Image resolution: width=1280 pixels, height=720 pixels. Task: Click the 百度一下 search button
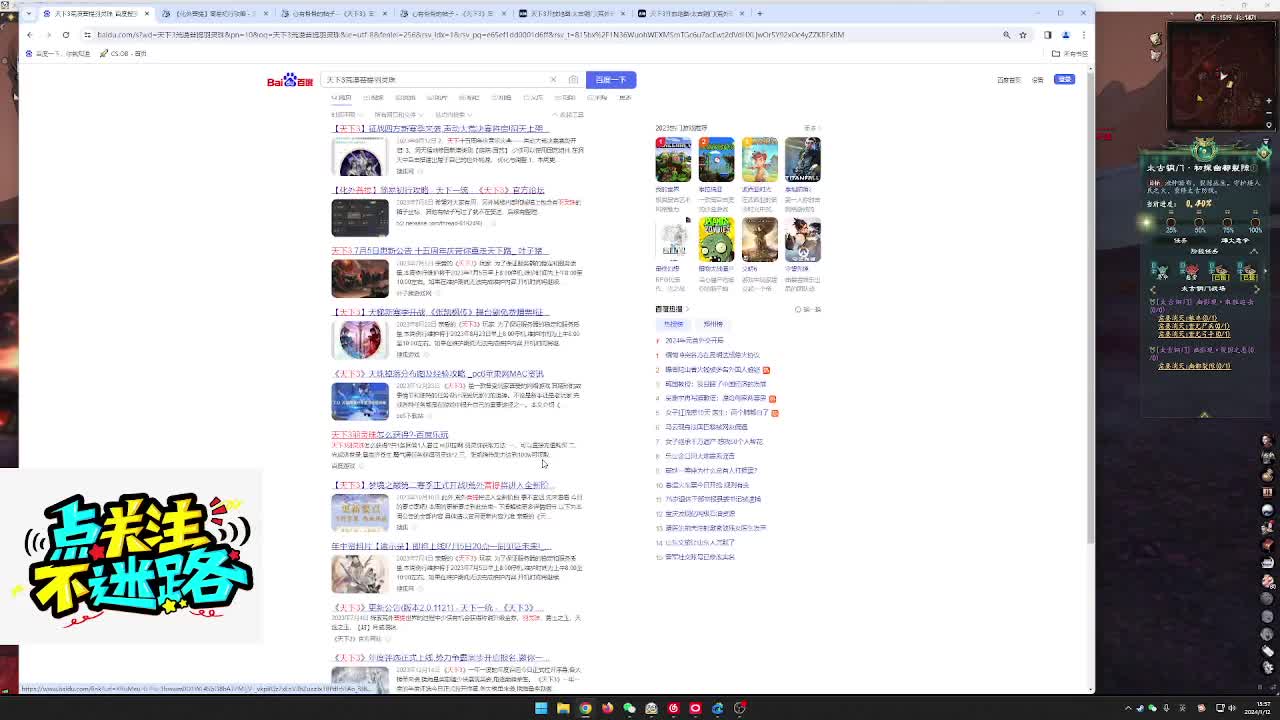click(x=611, y=80)
